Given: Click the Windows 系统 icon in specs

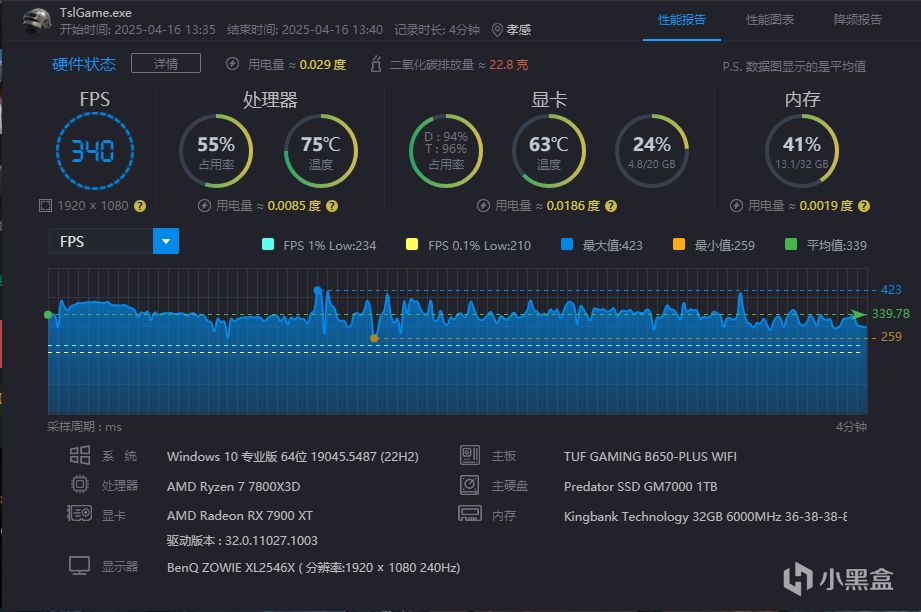Looking at the screenshot, I should (80, 455).
